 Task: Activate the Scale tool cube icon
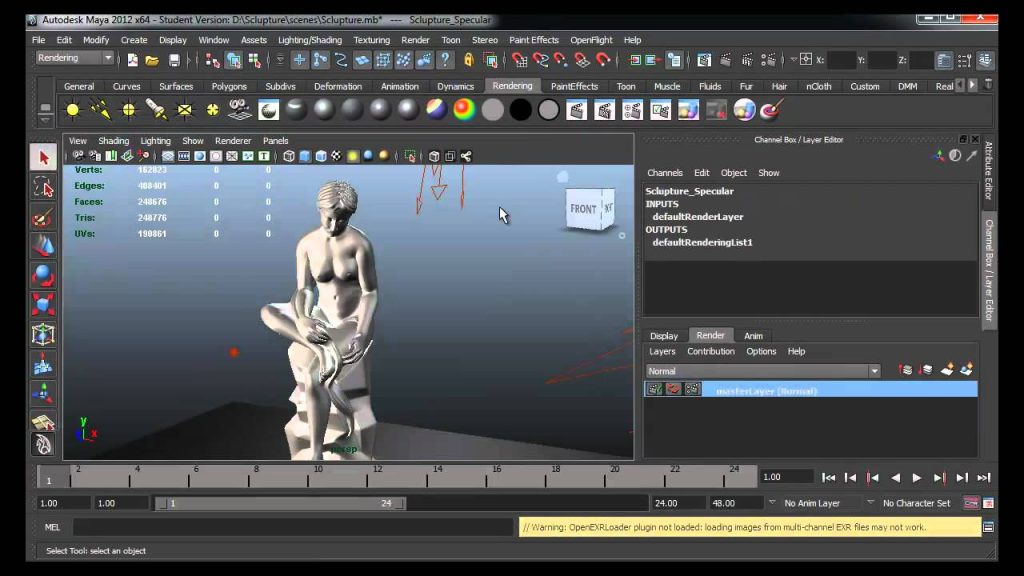(x=43, y=304)
